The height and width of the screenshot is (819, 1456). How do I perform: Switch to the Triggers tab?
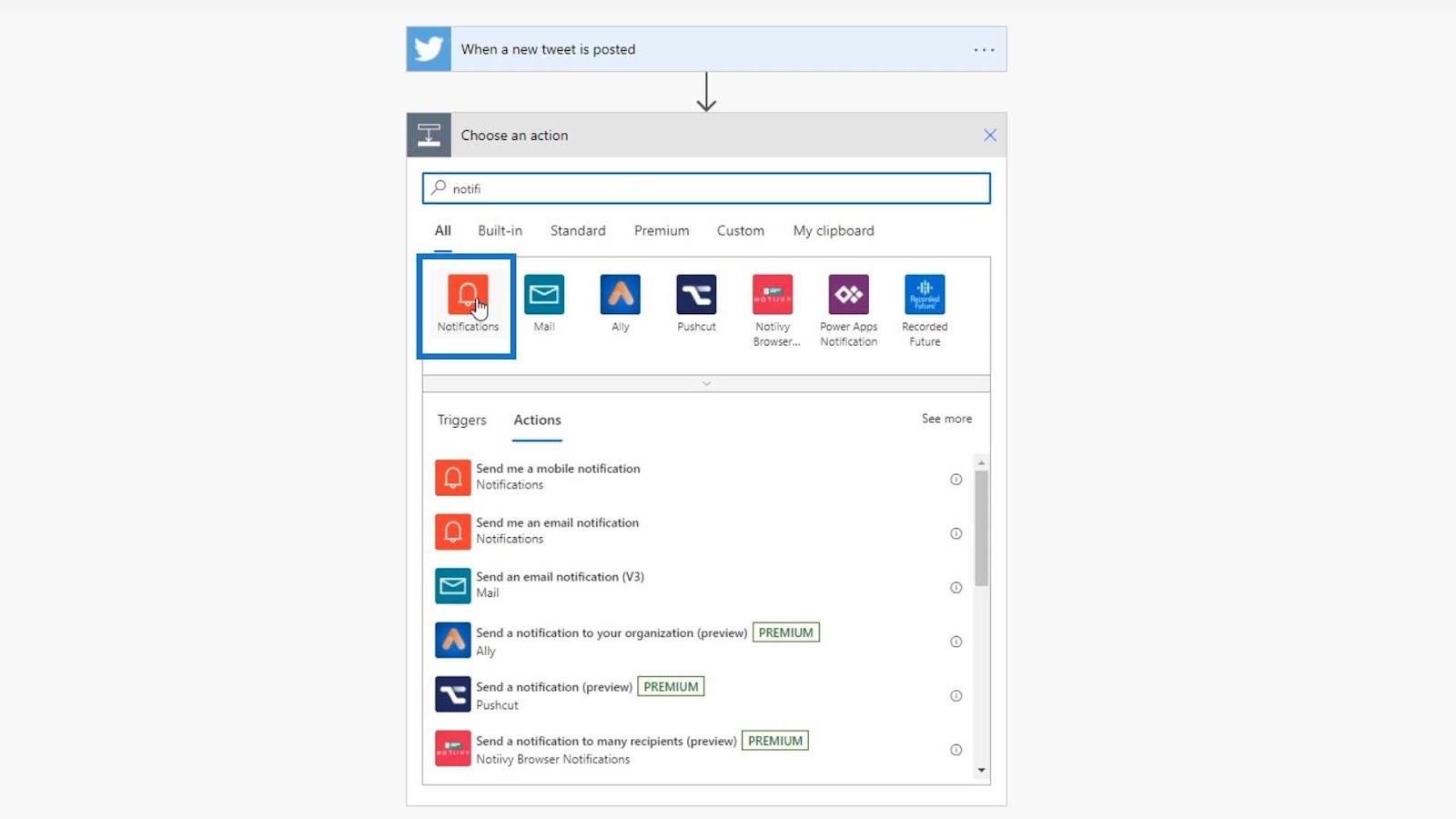[461, 420]
